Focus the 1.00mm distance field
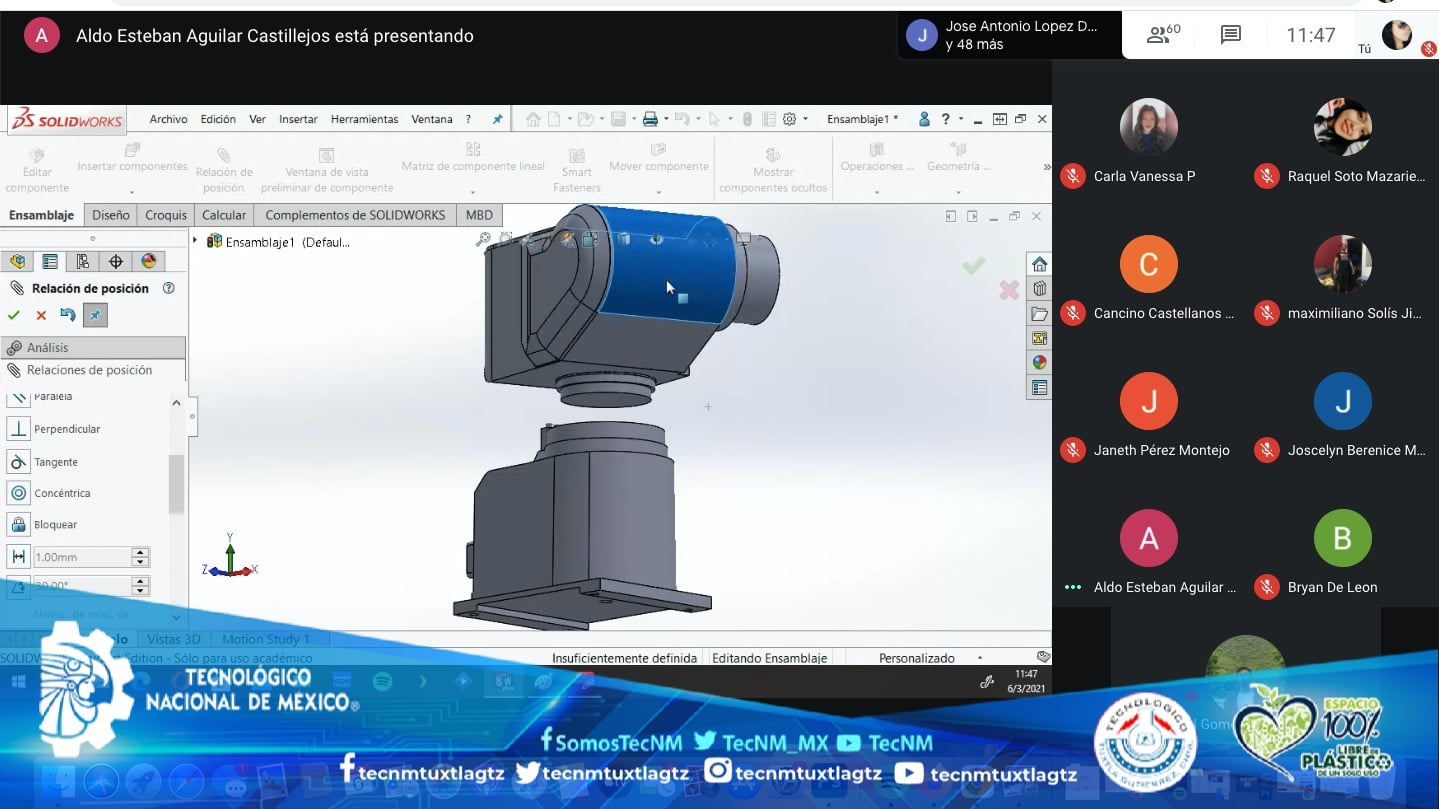 (x=82, y=557)
